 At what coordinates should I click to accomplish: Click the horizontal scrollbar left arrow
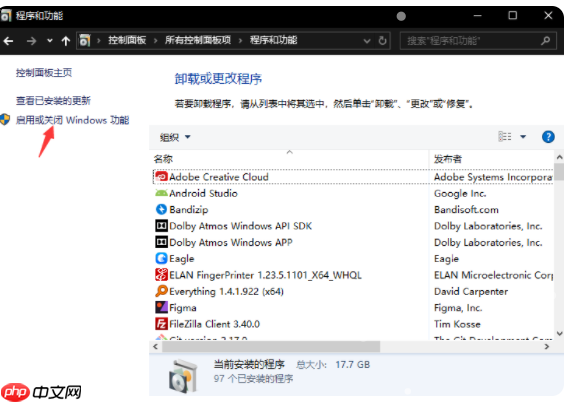155,347
